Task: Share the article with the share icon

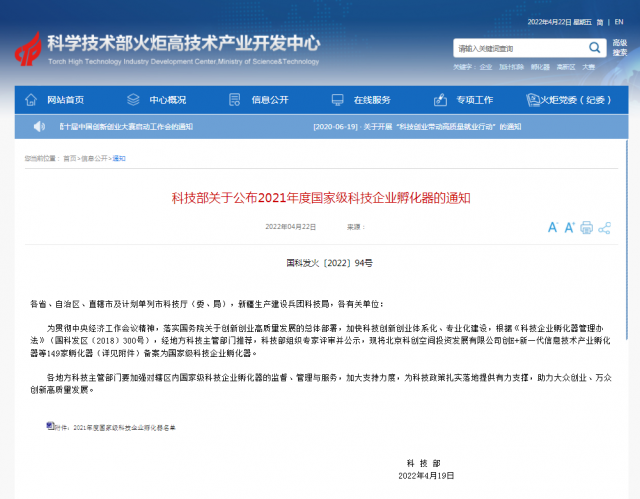Action: (604, 228)
